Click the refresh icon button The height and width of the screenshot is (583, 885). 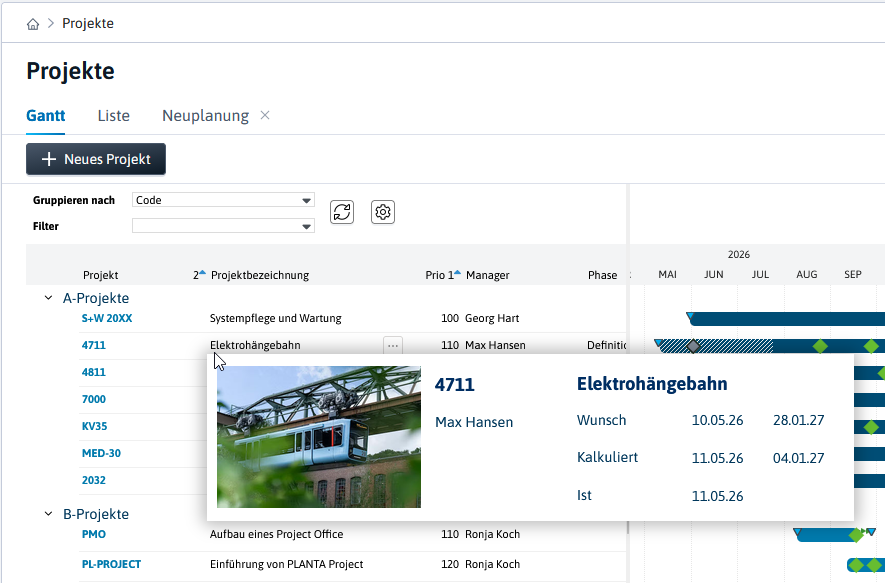(x=342, y=212)
